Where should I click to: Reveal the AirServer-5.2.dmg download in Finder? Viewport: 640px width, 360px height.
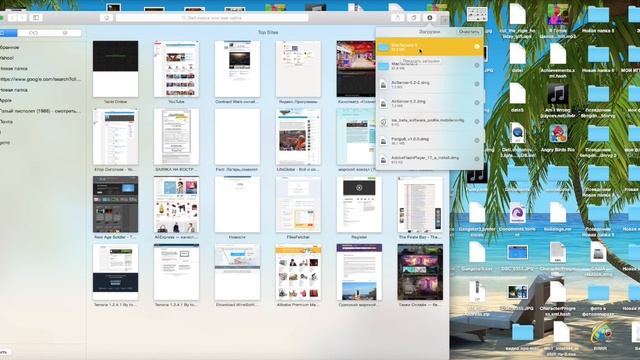click(x=476, y=103)
